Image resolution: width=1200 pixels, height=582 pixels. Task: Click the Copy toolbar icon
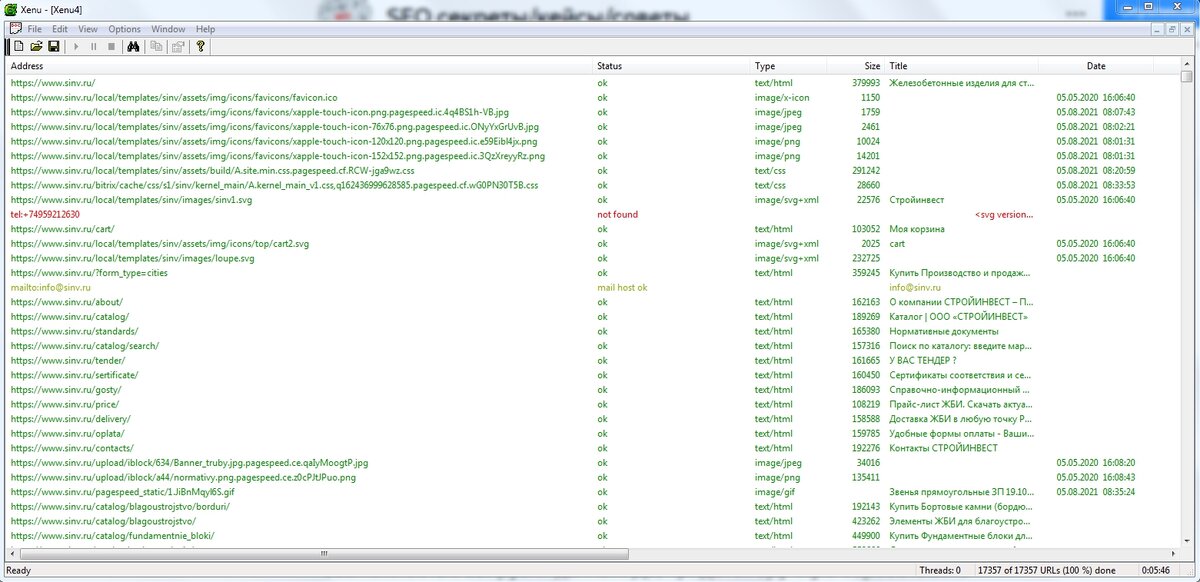[x=157, y=46]
